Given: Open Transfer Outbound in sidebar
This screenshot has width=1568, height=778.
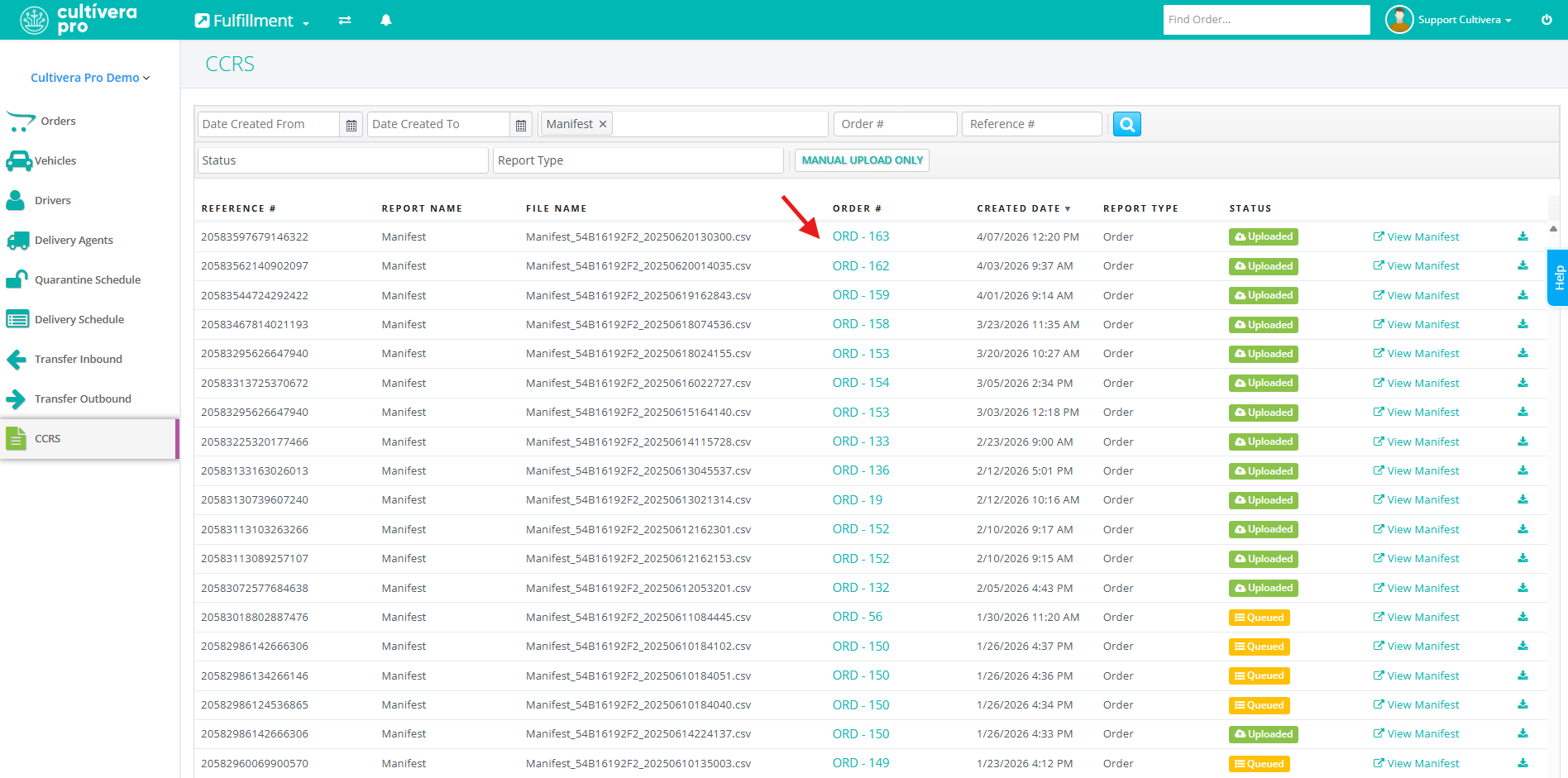Looking at the screenshot, I should [x=83, y=399].
